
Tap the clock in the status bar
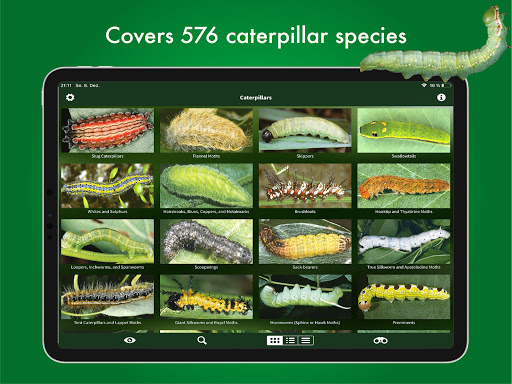[66, 86]
